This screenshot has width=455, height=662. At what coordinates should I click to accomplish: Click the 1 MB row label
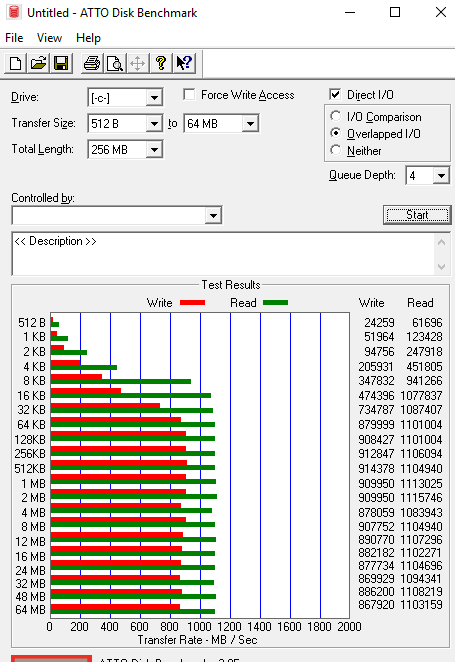pyautogui.click(x=33, y=483)
